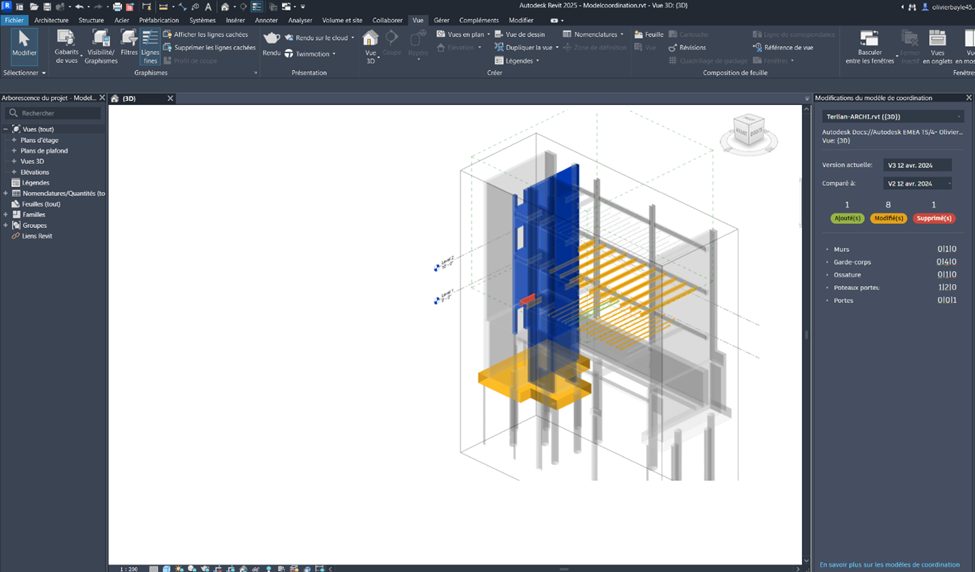Select Feuilles (tout) in browser

41,204
